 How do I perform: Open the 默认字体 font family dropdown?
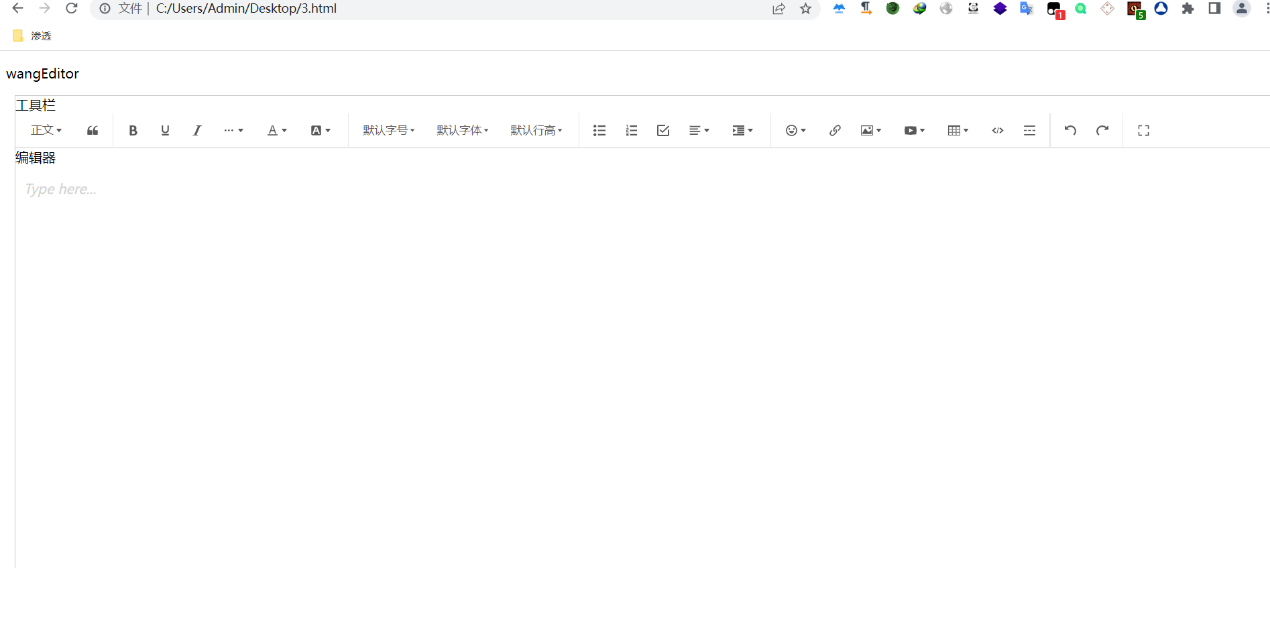pos(462,131)
